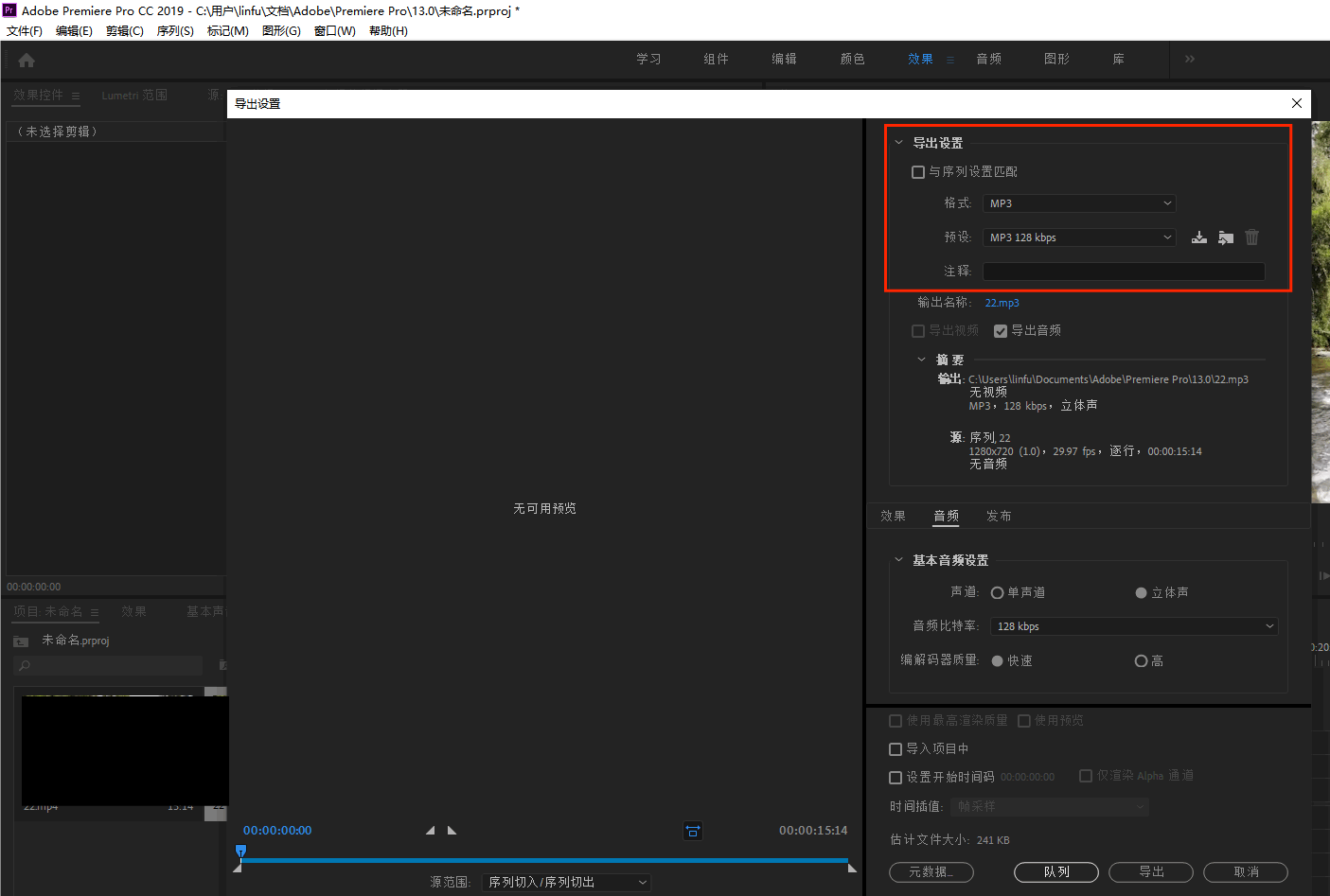
Task: Save the export preset icon
Action: 1199,237
